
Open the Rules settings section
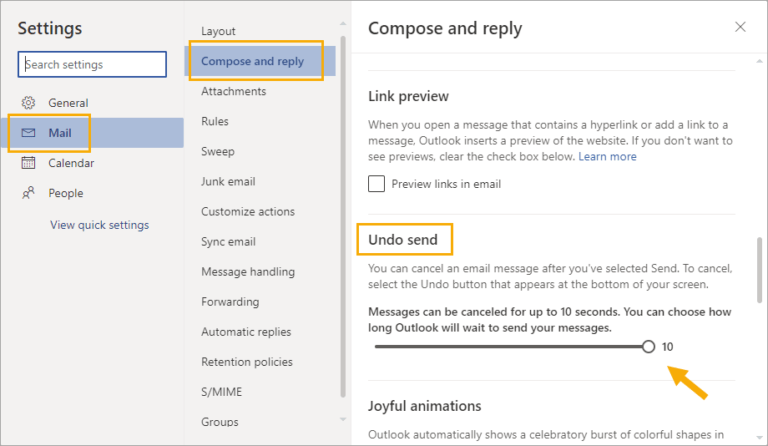pyautogui.click(x=215, y=121)
